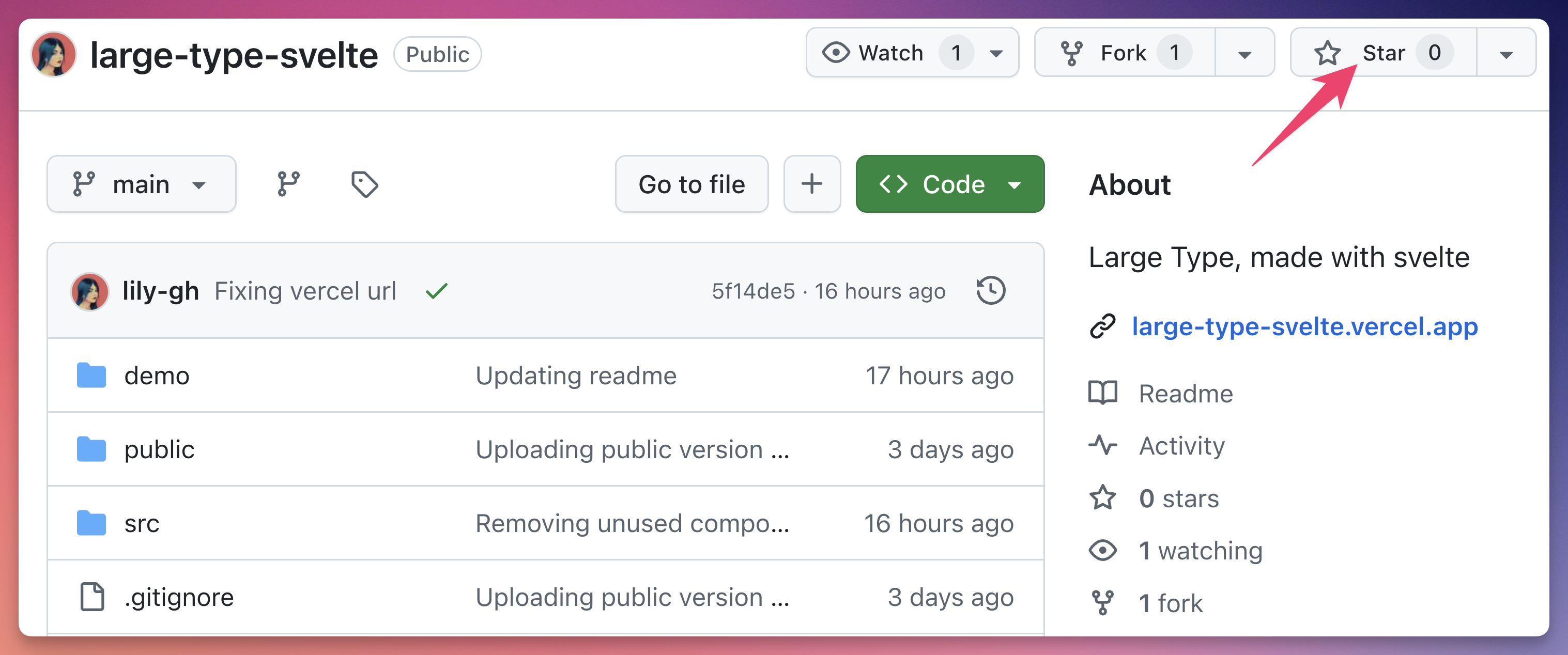Click the star outline icon in the Star button

point(1327,53)
